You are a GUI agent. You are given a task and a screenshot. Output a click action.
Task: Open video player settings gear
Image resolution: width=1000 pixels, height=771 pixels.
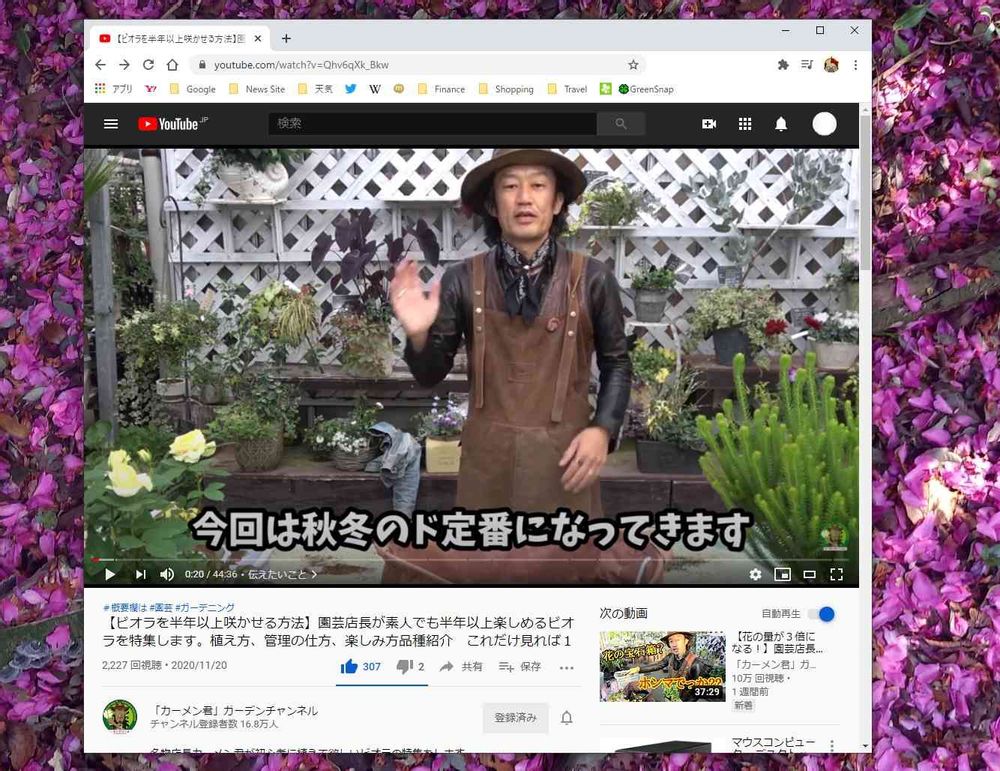(x=755, y=574)
